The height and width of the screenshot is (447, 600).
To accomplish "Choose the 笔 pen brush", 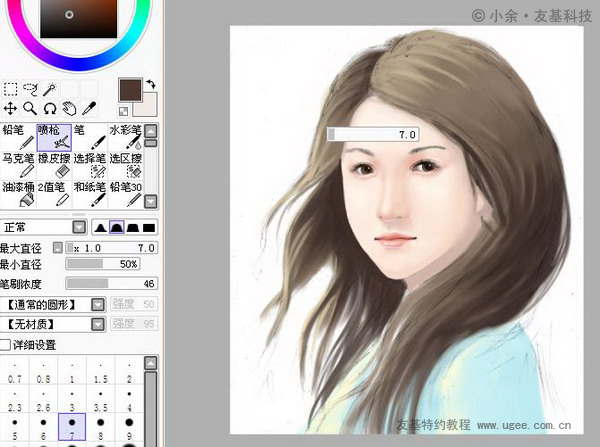I will (x=90, y=137).
